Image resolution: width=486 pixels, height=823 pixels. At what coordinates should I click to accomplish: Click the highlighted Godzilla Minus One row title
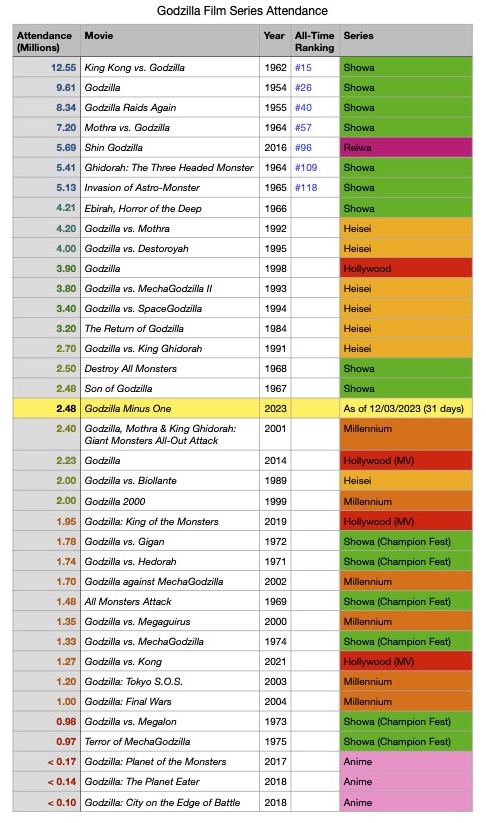[128, 408]
